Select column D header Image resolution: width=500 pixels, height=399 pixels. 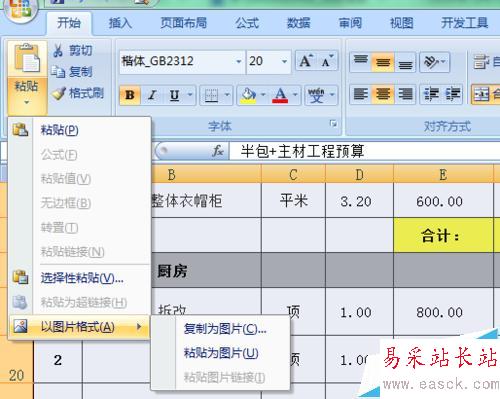tap(359, 174)
